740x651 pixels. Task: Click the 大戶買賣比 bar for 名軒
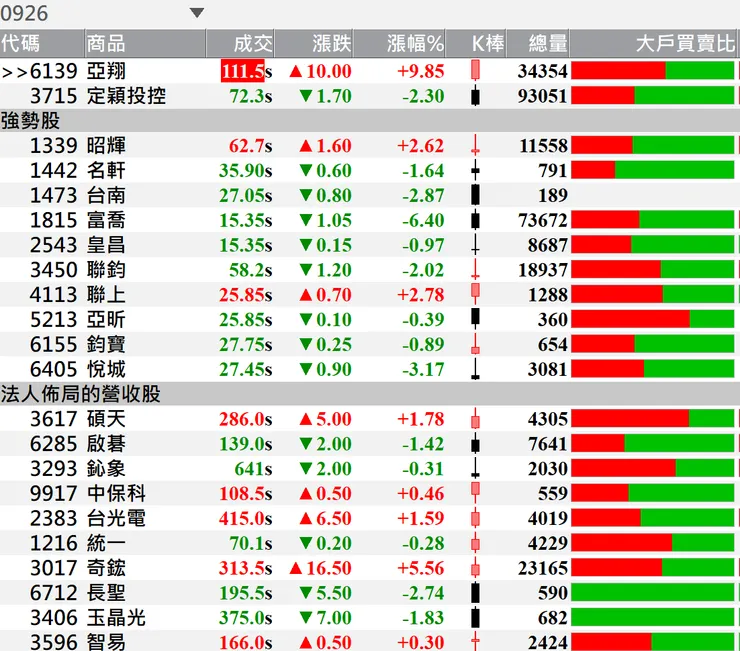[653, 170]
